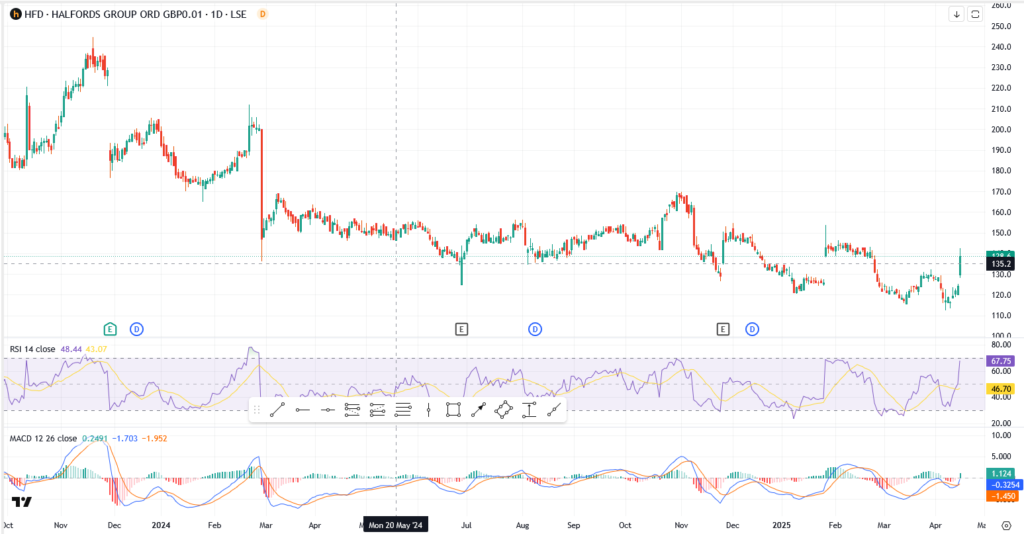Viewport: 1024px width, 534px height.
Task: Select the Rotated Rectangle drawing tool
Action: pos(504,410)
